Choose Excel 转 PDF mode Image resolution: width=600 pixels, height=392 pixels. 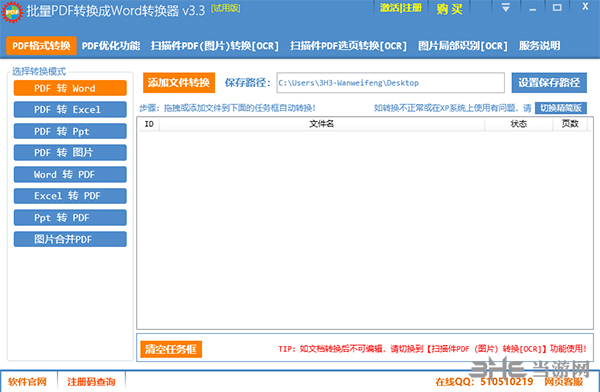point(70,196)
